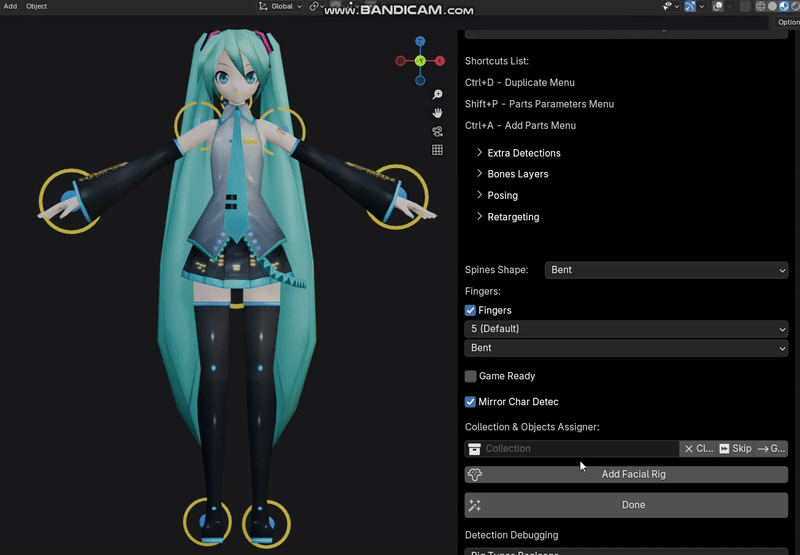Open the Spines Shape dropdown

(666, 270)
